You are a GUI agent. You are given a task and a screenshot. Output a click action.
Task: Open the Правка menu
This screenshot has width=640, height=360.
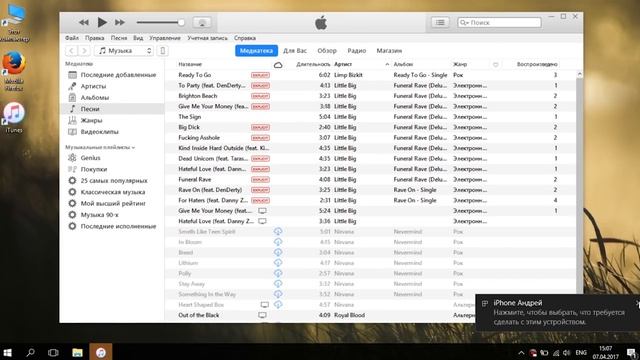(x=95, y=38)
